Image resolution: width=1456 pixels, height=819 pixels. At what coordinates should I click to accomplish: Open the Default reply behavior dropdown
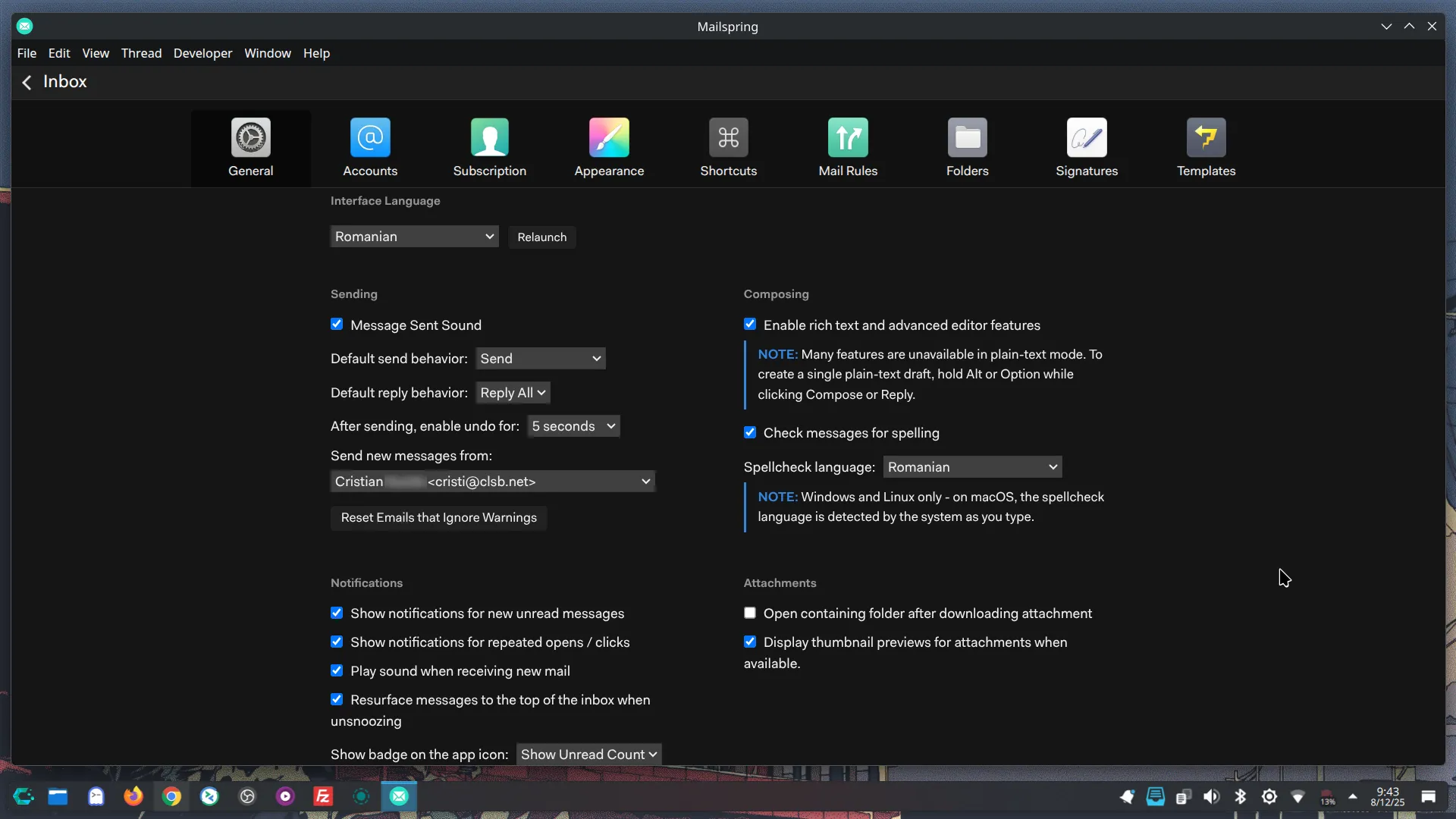pyautogui.click(x=513, y=393)
